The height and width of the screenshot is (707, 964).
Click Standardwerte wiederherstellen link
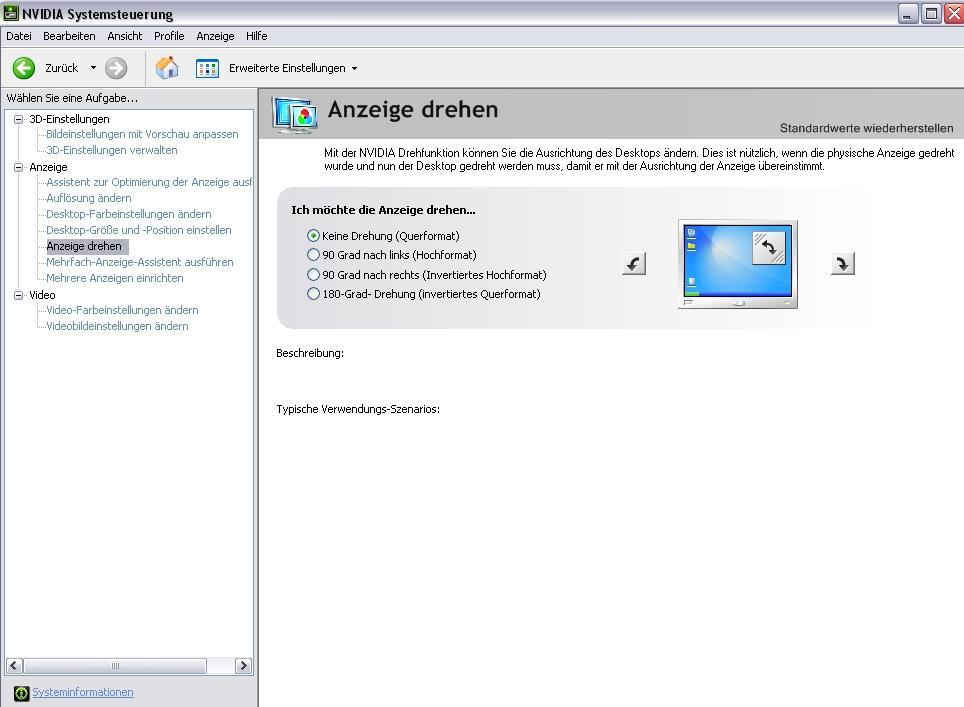866,128
